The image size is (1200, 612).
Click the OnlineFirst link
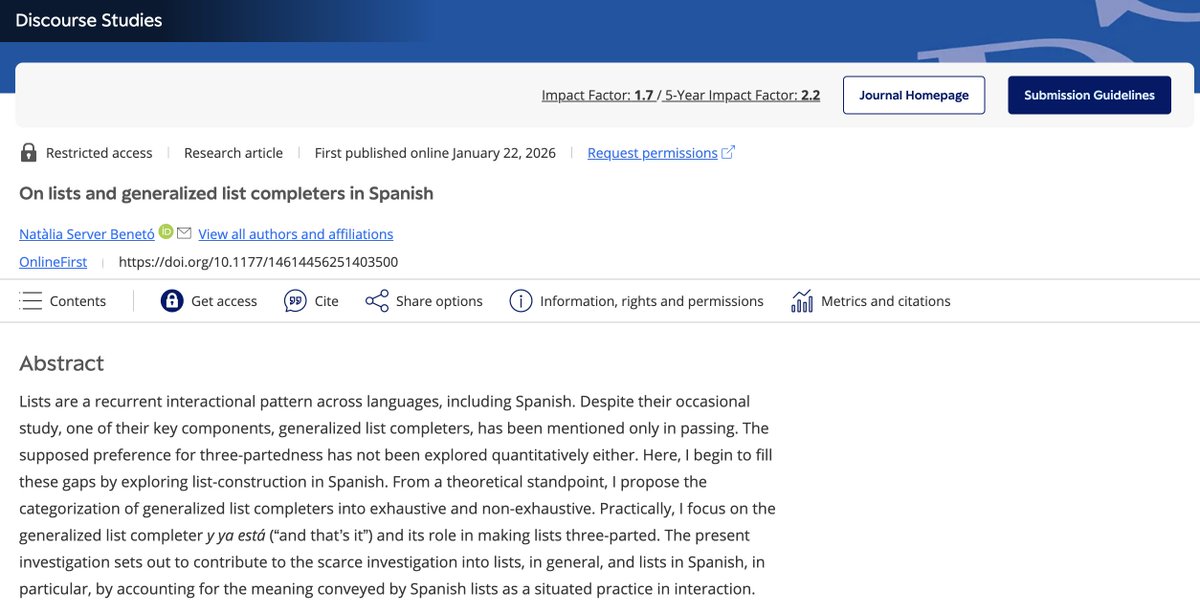(53, 262)
